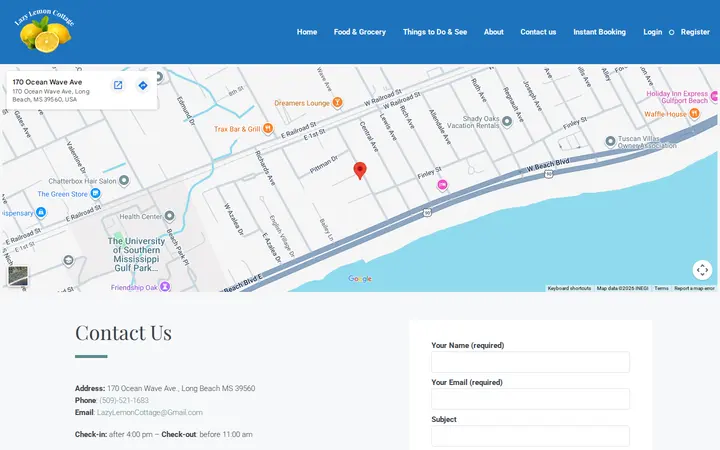
Task: Click the Tuscan Villas marker icon
Action: tap(610, 141)
